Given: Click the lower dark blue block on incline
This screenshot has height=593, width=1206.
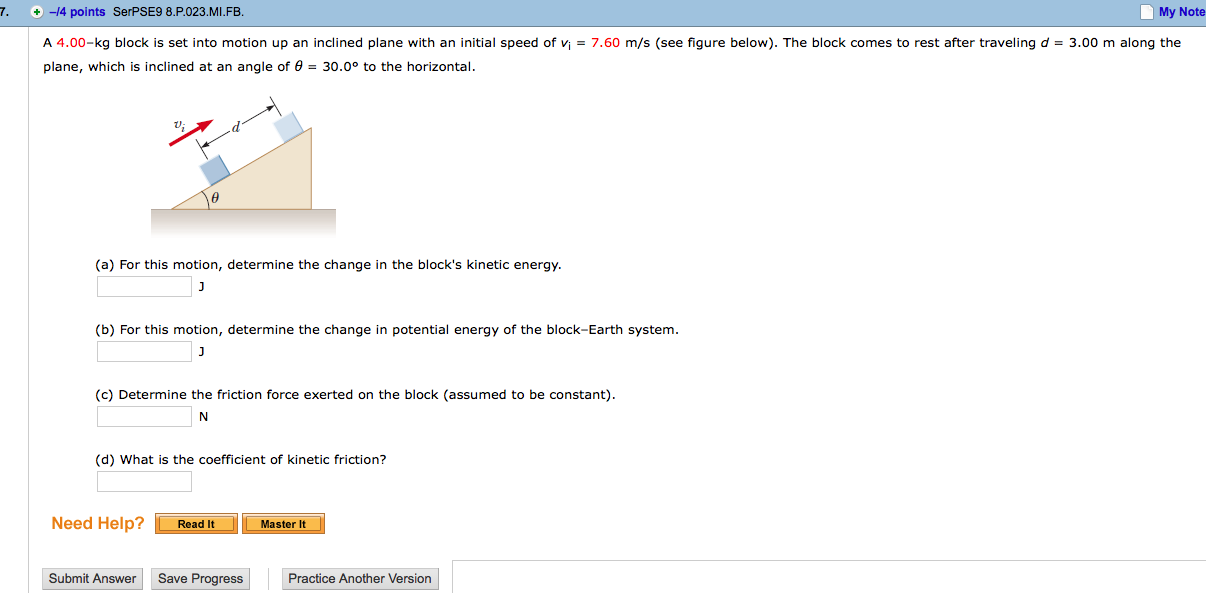Looking at the screenshot, I should [x=216, y=171].
